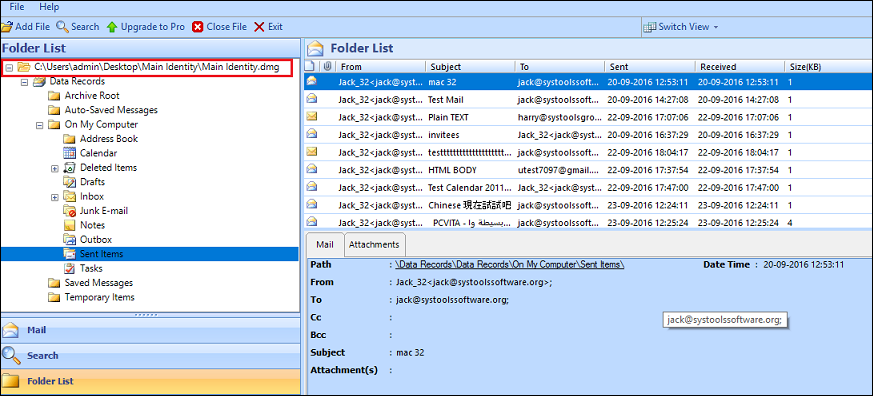Select the 'PCVITA' subject email row
The image size is (873, 396).
tap(588, 222)
